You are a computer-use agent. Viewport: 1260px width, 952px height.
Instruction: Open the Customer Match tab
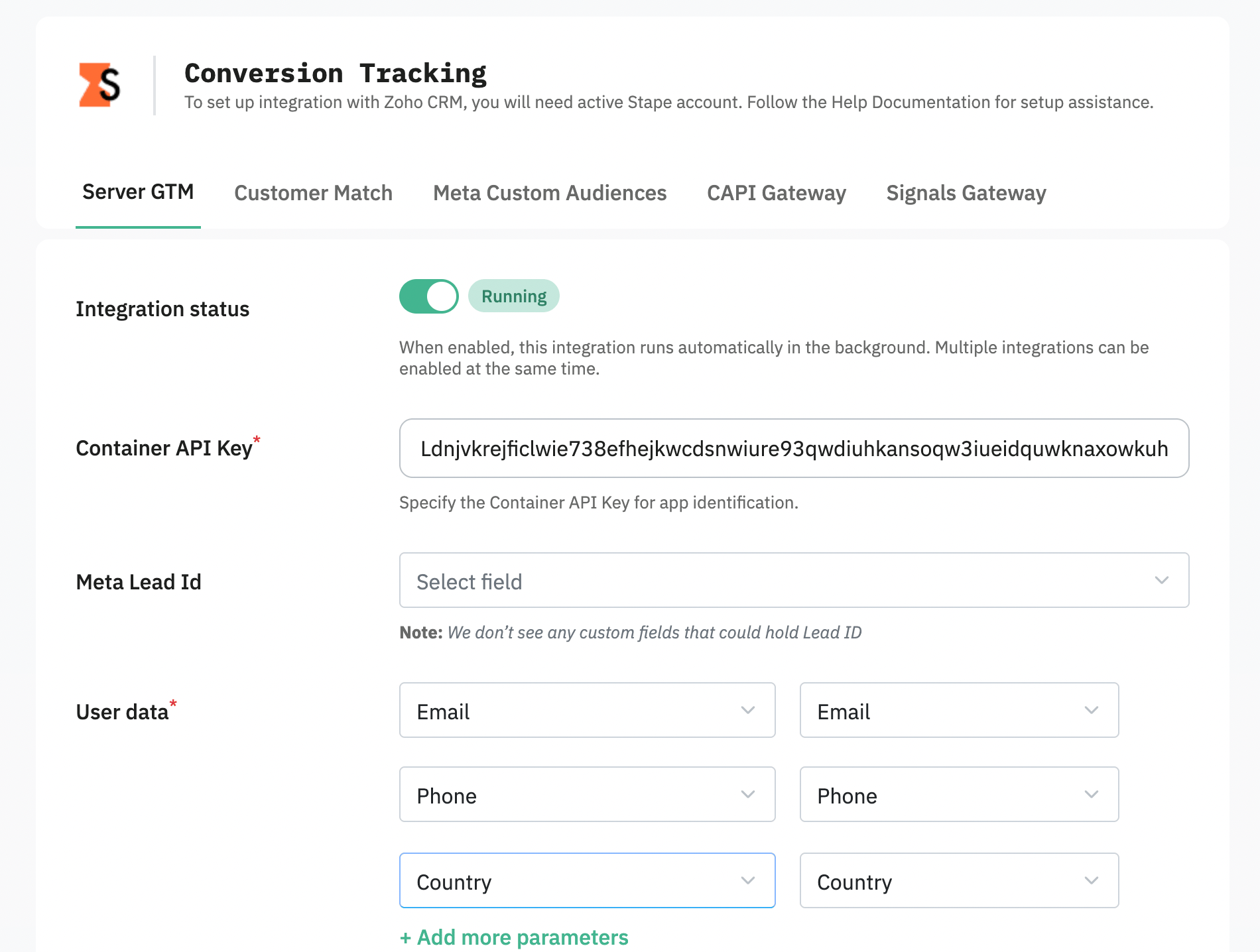314,193
